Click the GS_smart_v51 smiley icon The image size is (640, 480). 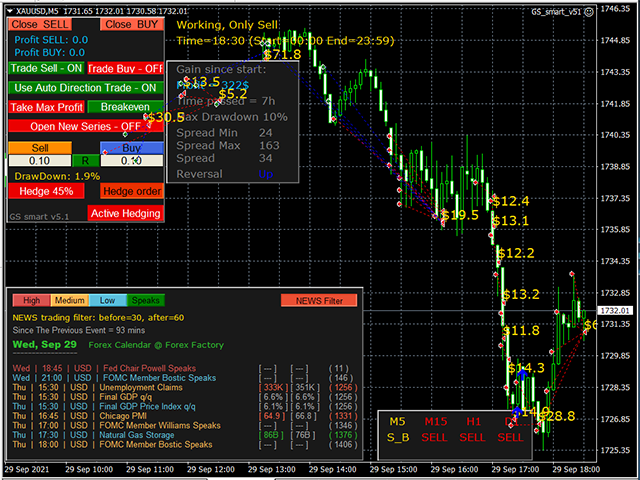click(x=589, y=12)
